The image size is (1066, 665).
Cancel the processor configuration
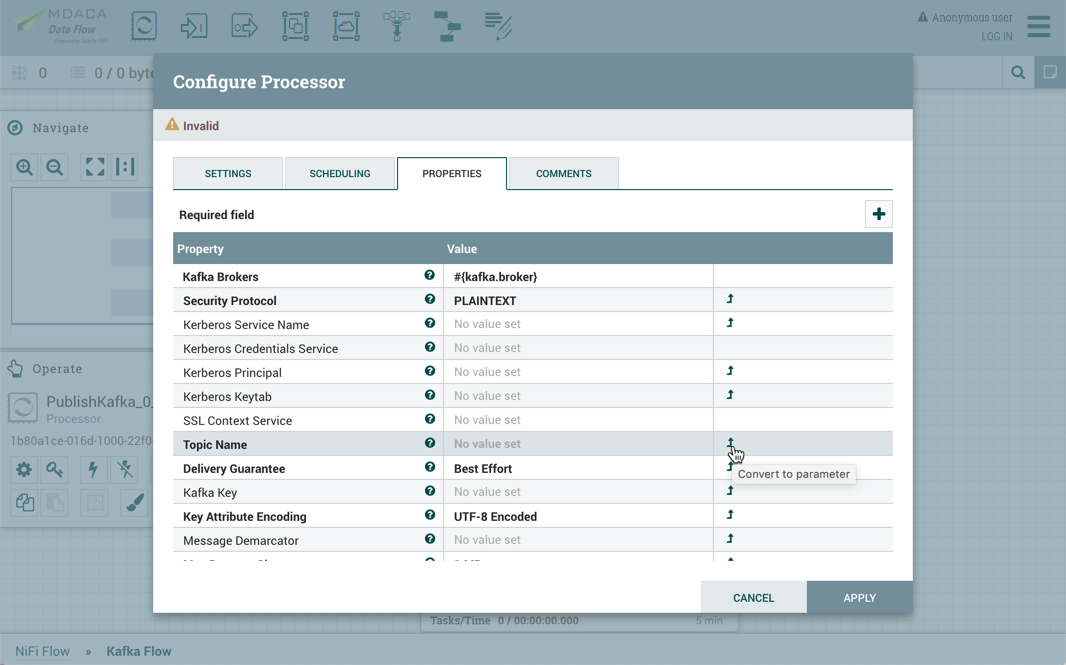point(753,598)
